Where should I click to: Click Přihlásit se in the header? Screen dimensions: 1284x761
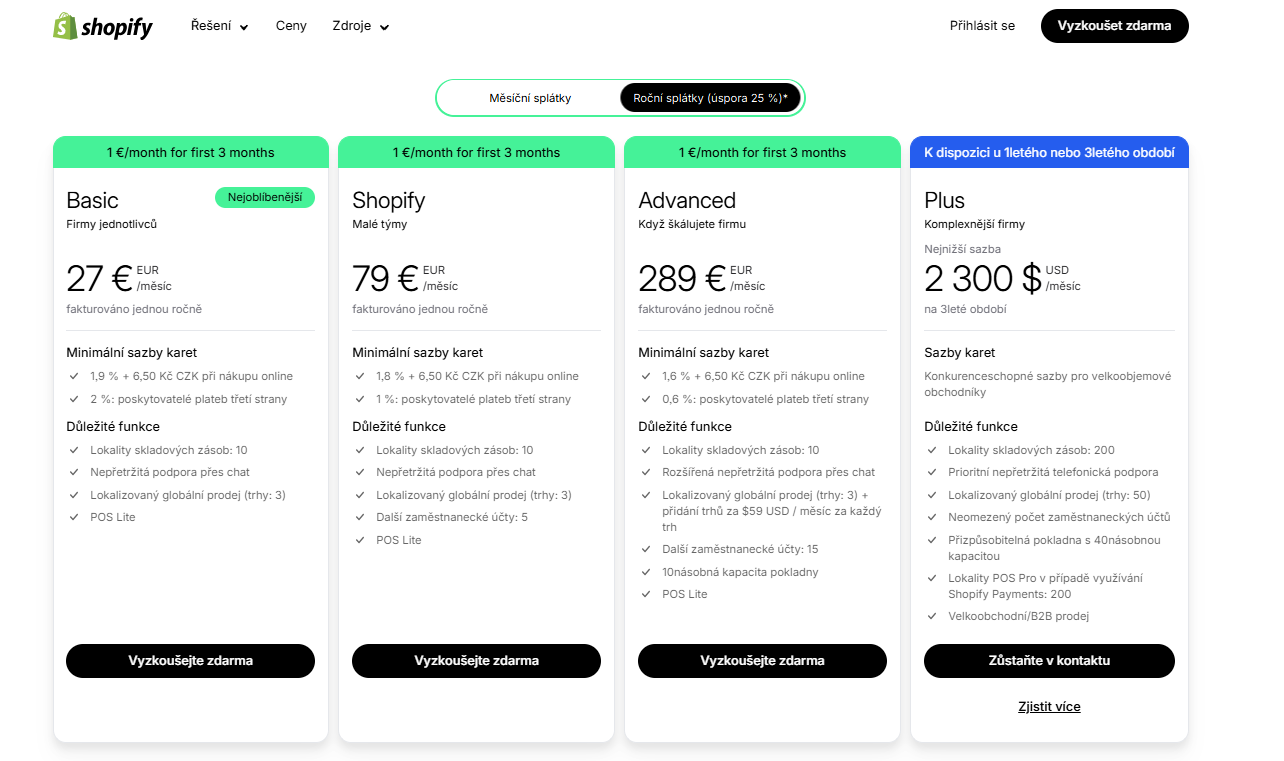[982, 26]
